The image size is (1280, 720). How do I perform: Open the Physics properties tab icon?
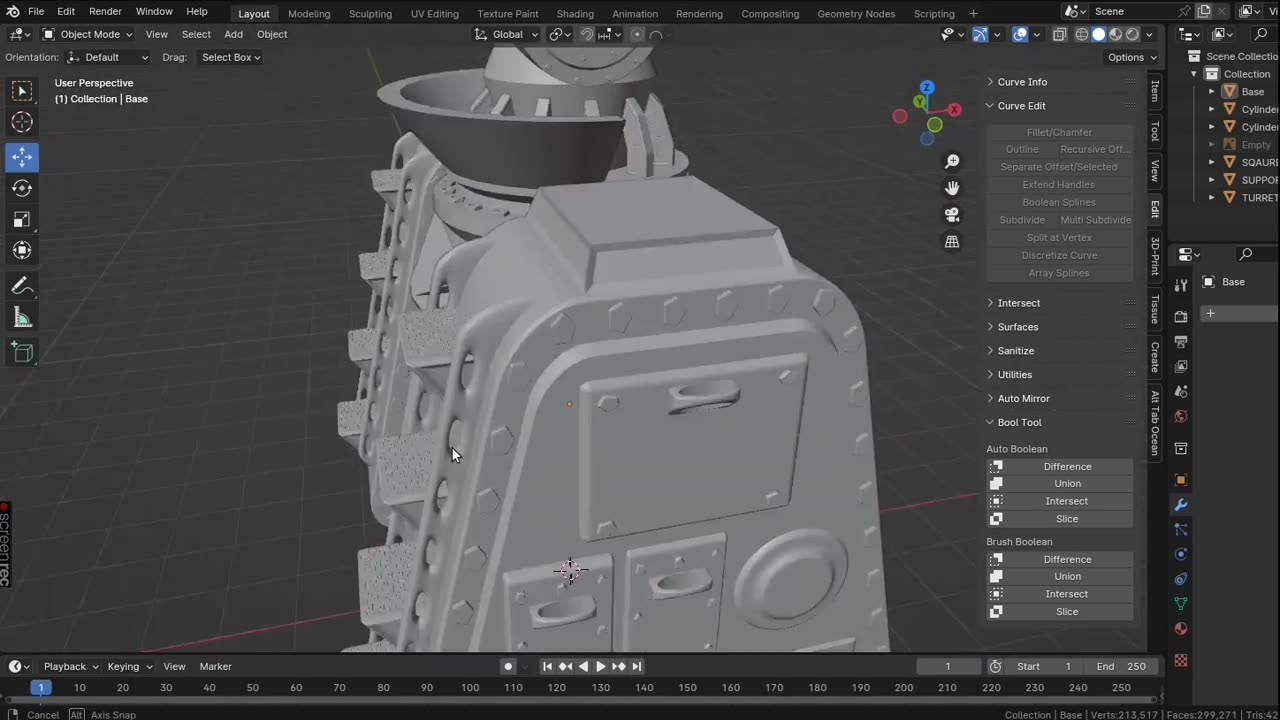[1181, 554]
